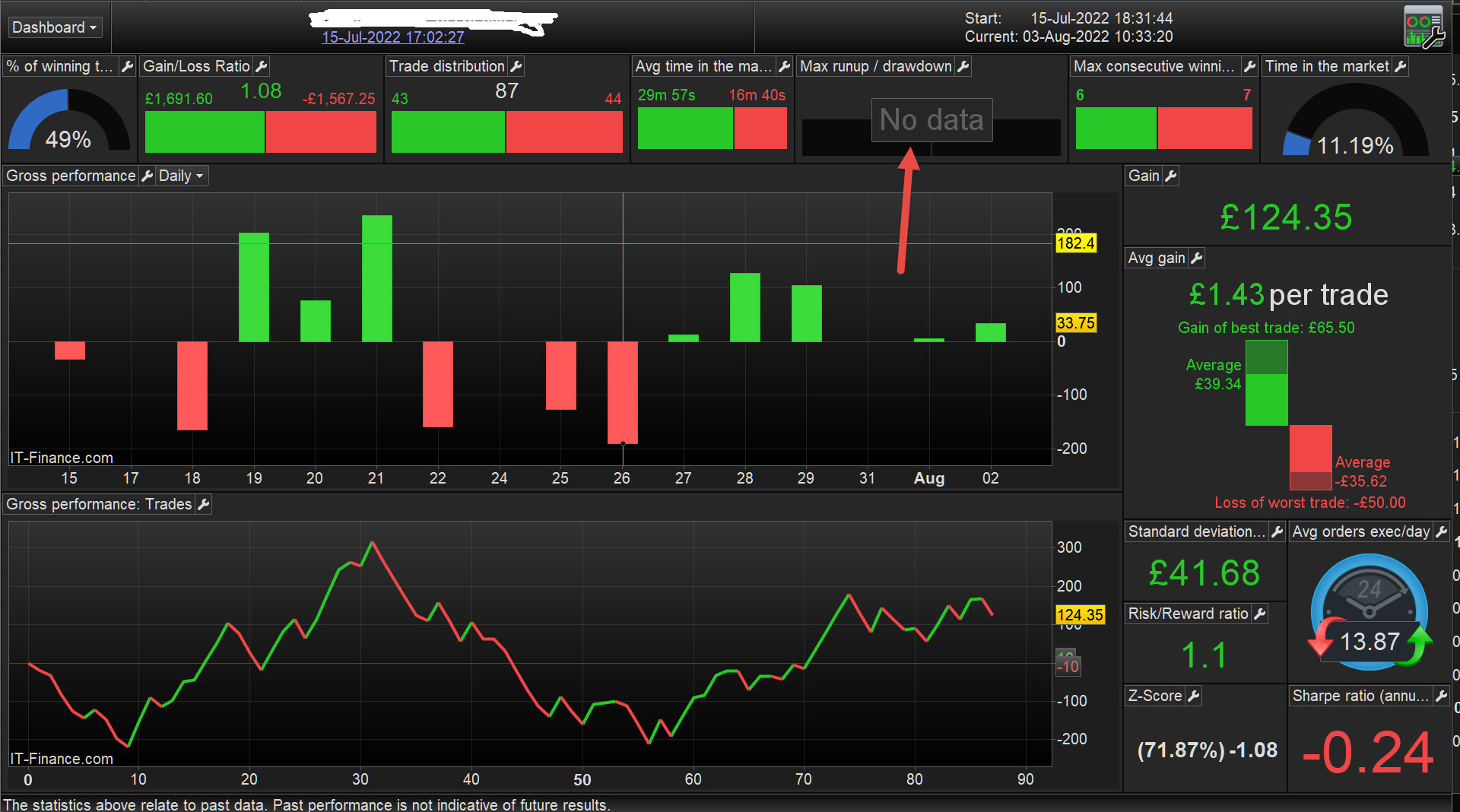Screen dimensions: 1460x812
Task: Click the 33.75 yellow axis label
Action: click(x=1076, y=323)
